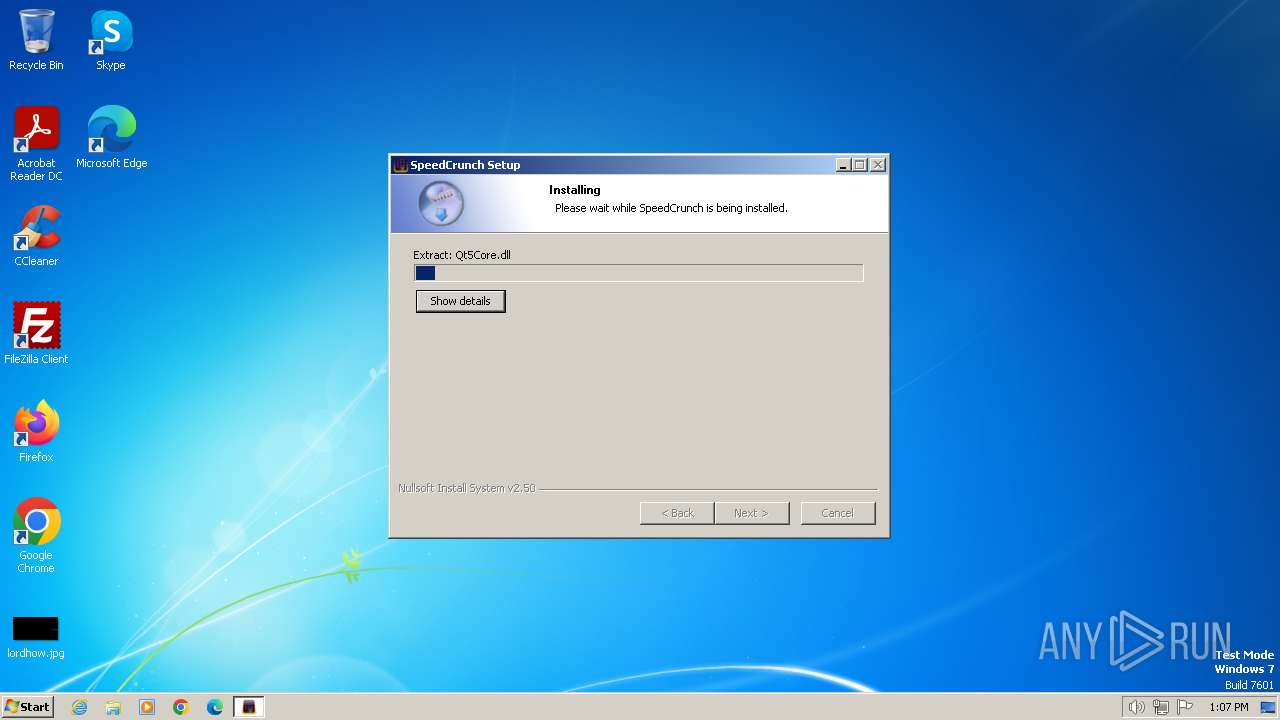Screen dimensions: 1280x720
Task: Click the installation progress bar
Action: (638, 273)
